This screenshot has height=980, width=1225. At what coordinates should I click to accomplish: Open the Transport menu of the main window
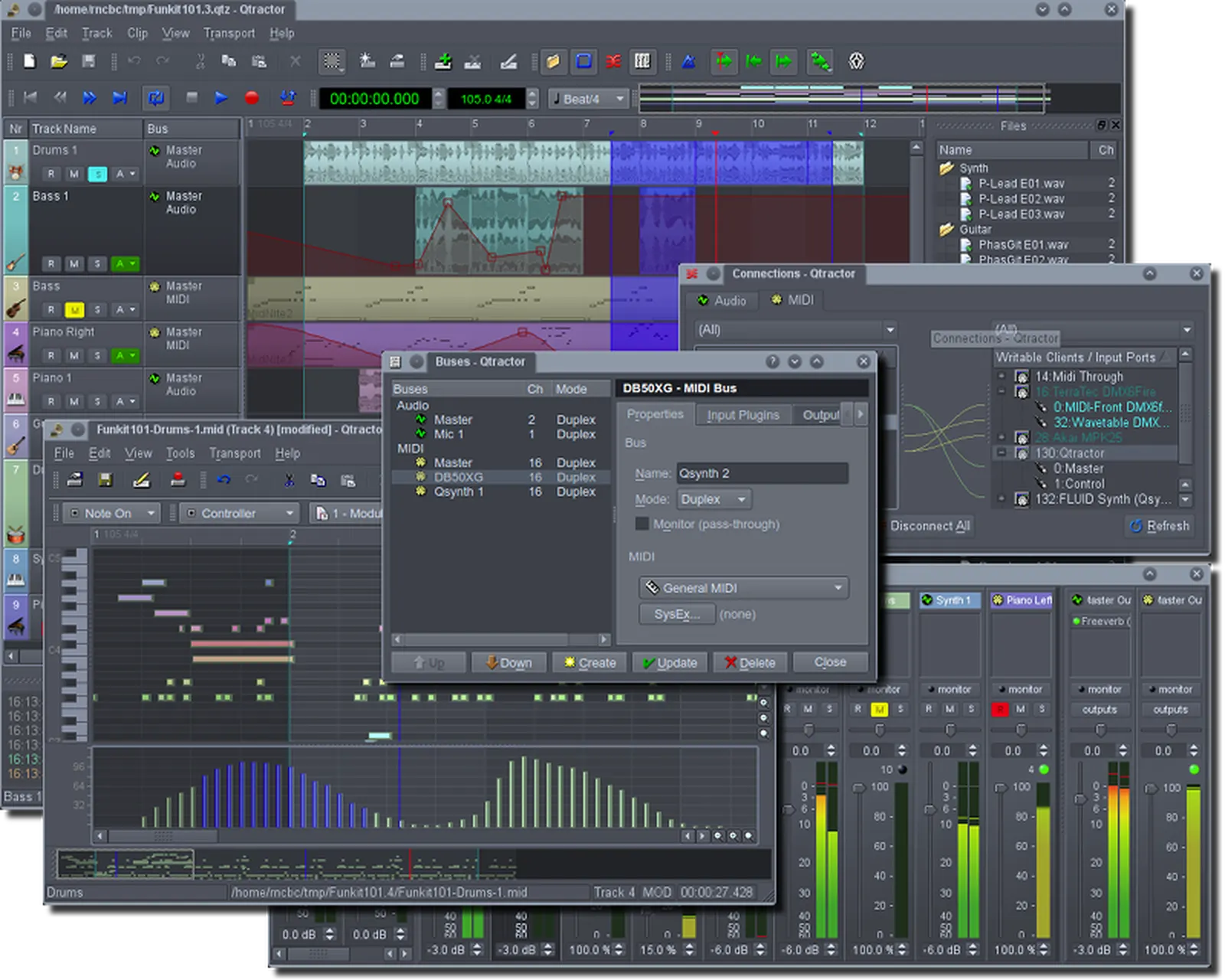(229, 34)
